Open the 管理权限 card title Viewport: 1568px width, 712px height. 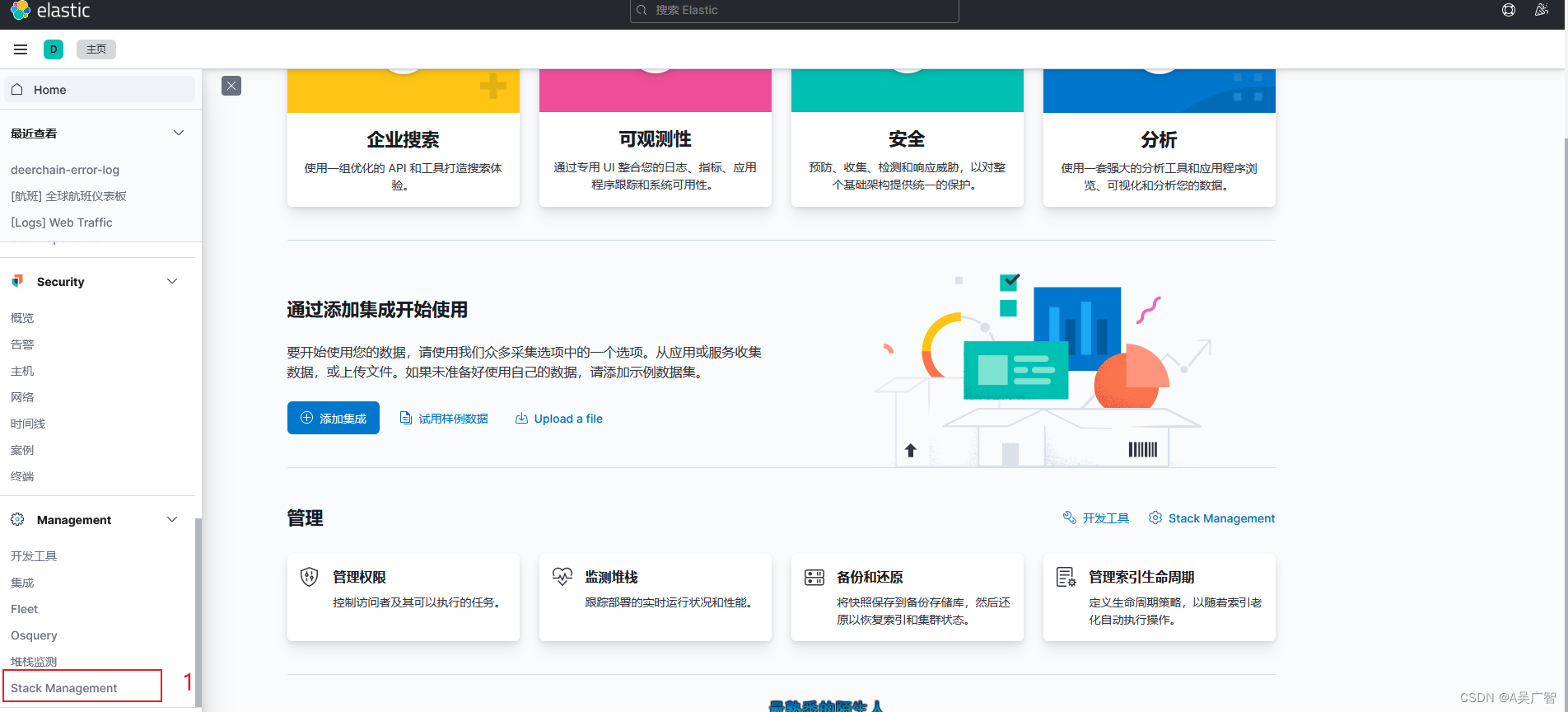click(360, 577)
